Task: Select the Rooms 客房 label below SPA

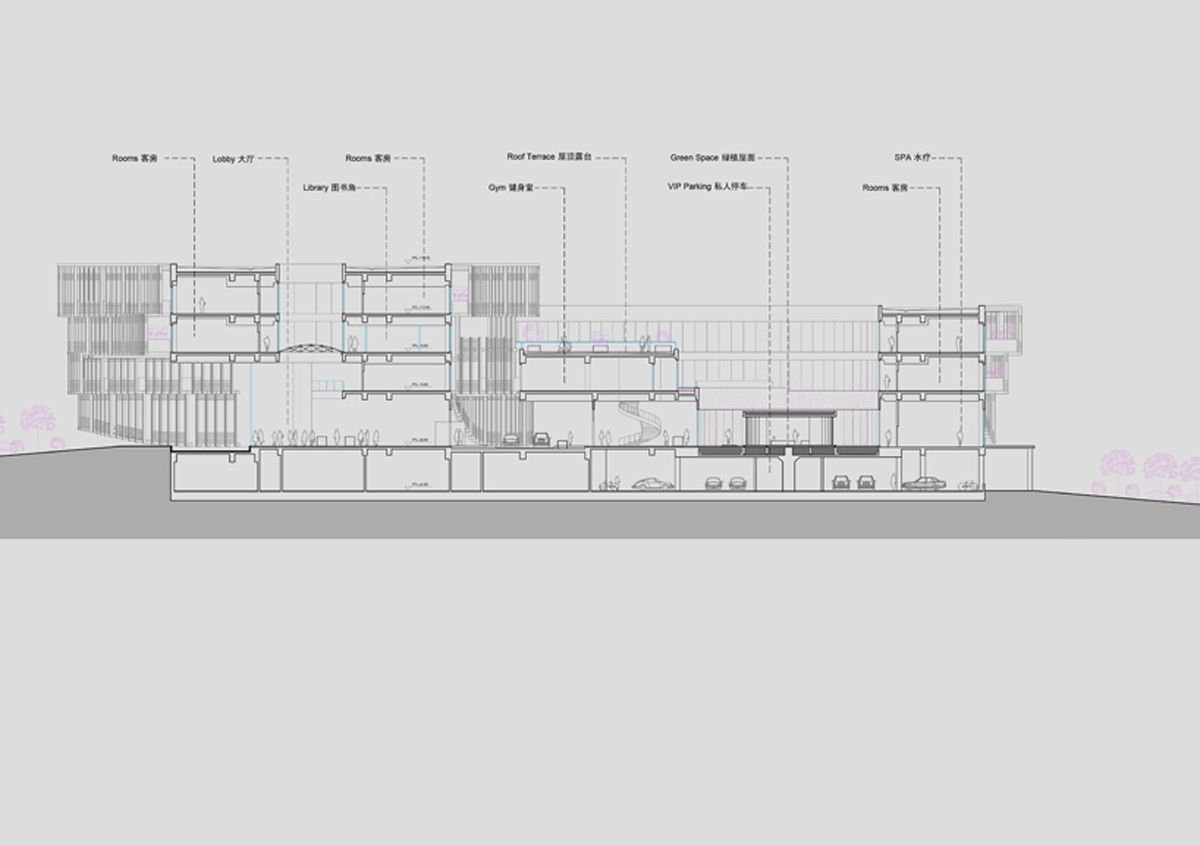Action: (884, 187)
